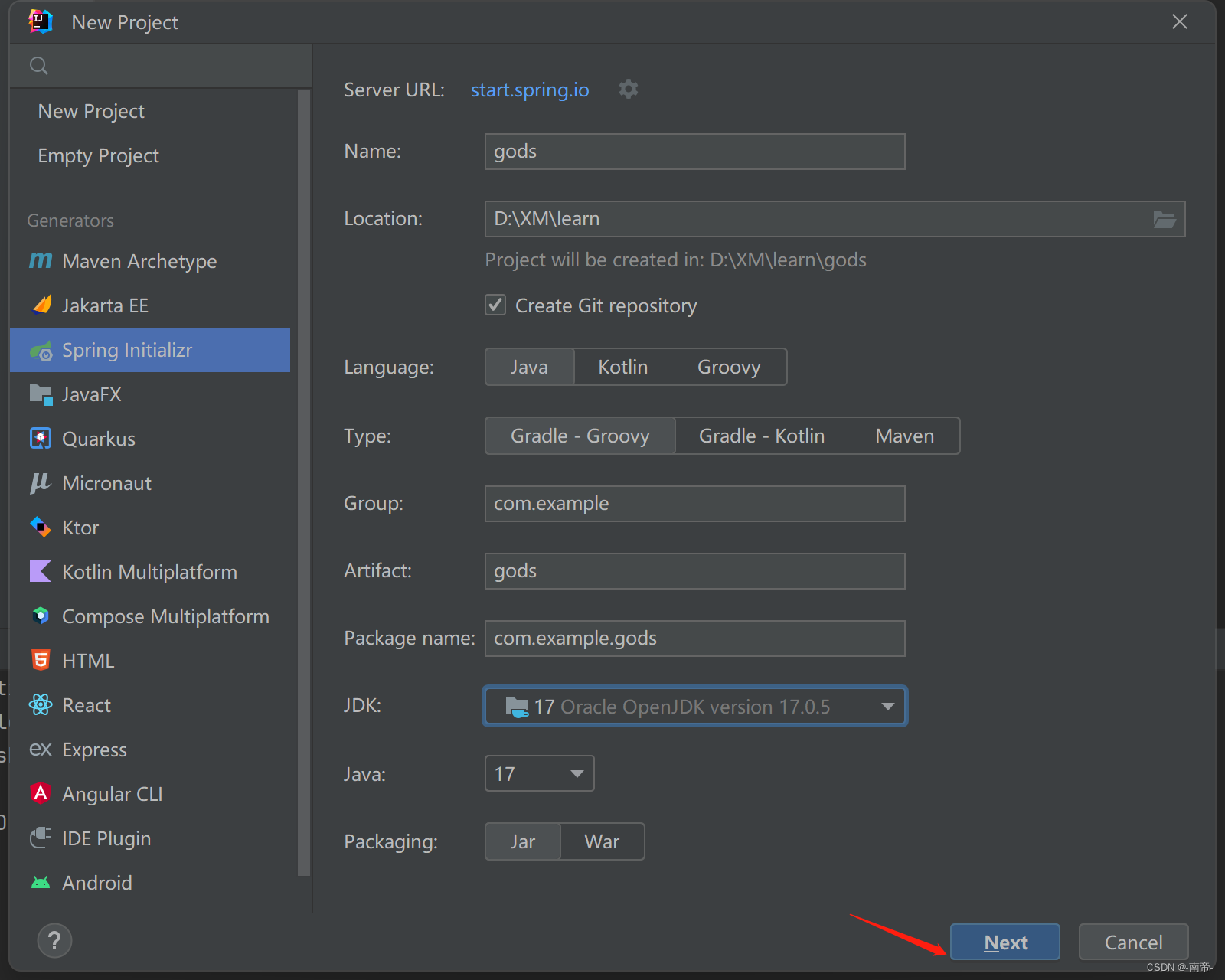This screenshot has width=1225, height=980.
Task: Focus the Package name field
Action: [x=695, y=639]
